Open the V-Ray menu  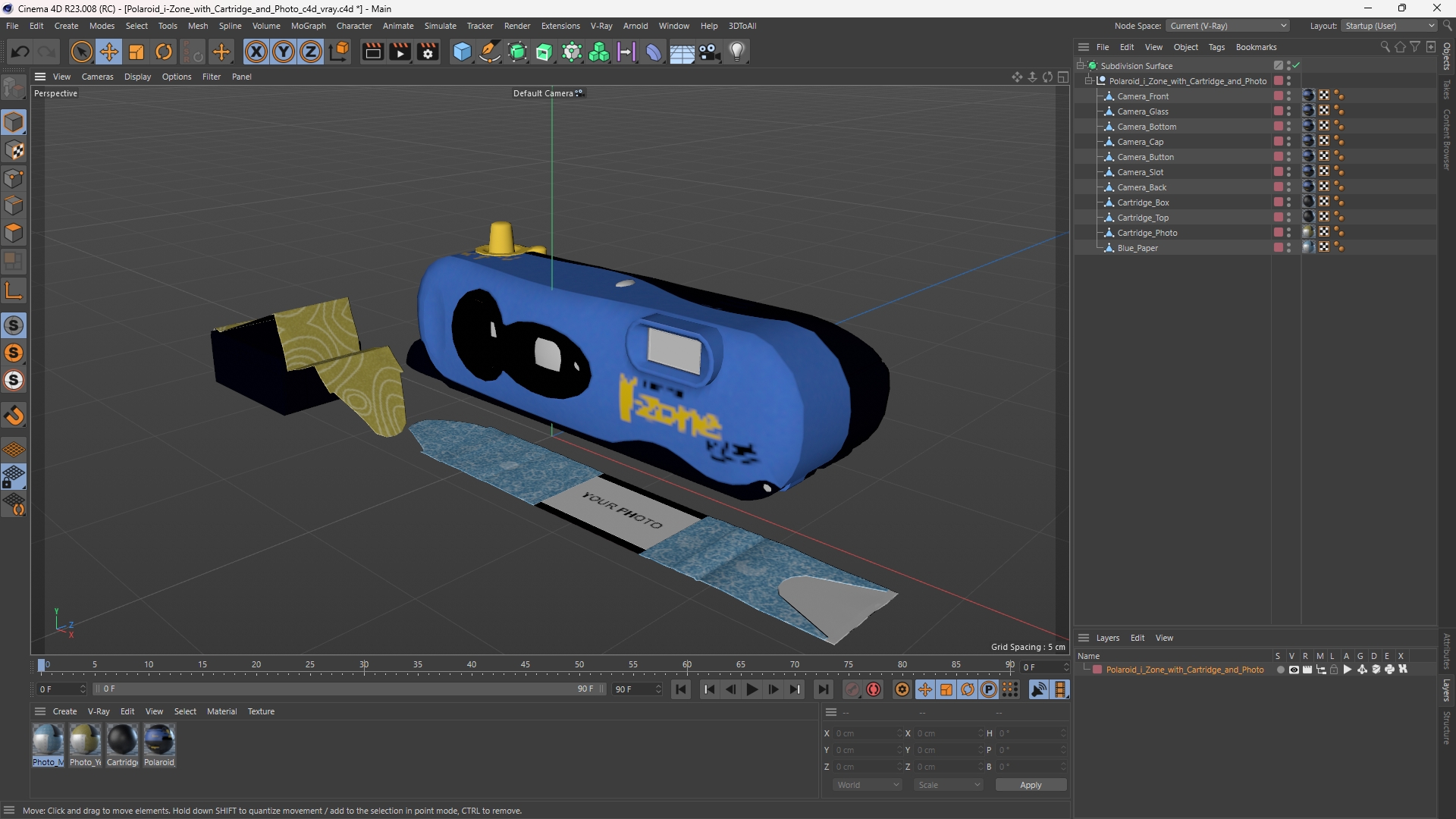(601, 26)
